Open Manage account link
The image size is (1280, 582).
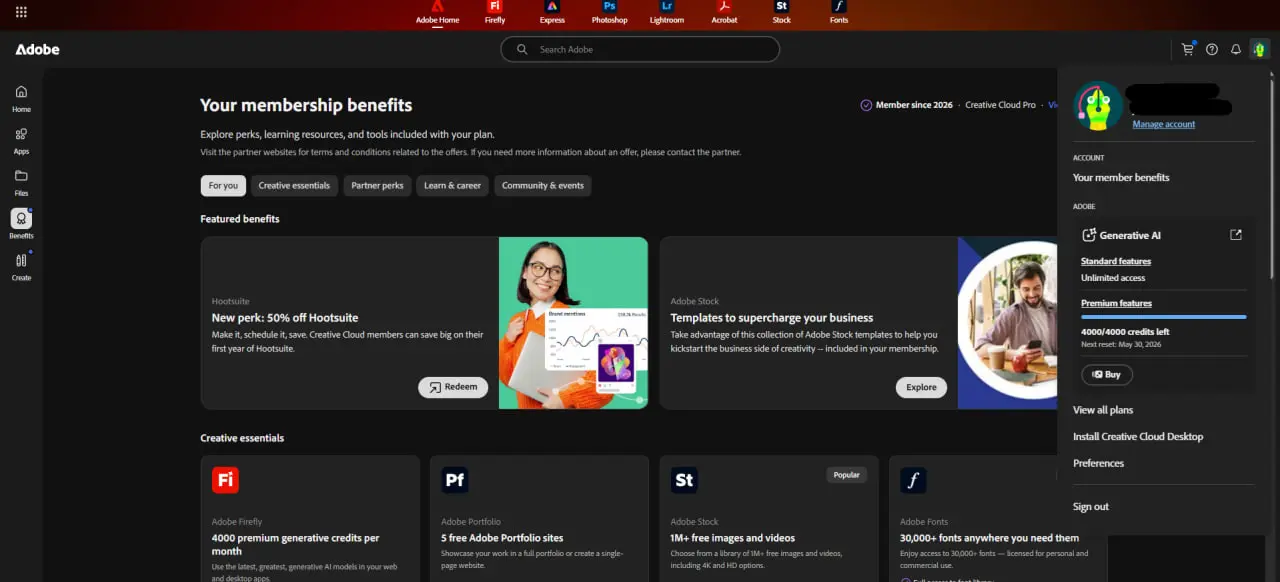click(x=1164, y=124)
